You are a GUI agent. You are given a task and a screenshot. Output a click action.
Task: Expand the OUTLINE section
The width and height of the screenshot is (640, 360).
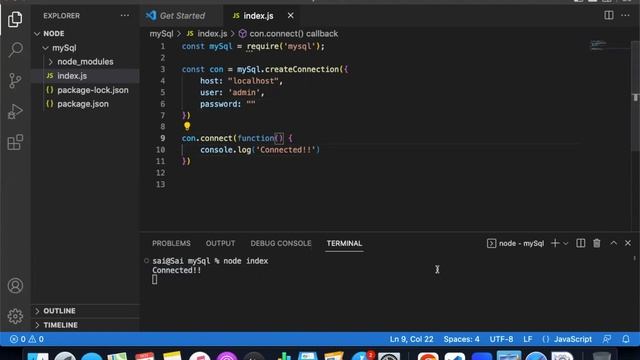point(55,311)
